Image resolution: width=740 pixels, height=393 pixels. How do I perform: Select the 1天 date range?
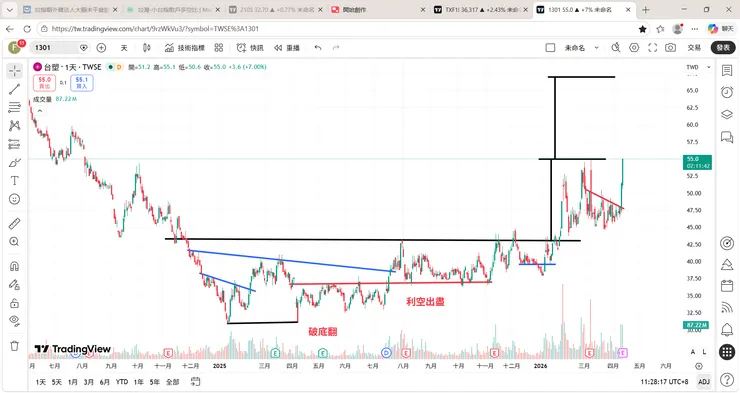click(x=41, y=382)
